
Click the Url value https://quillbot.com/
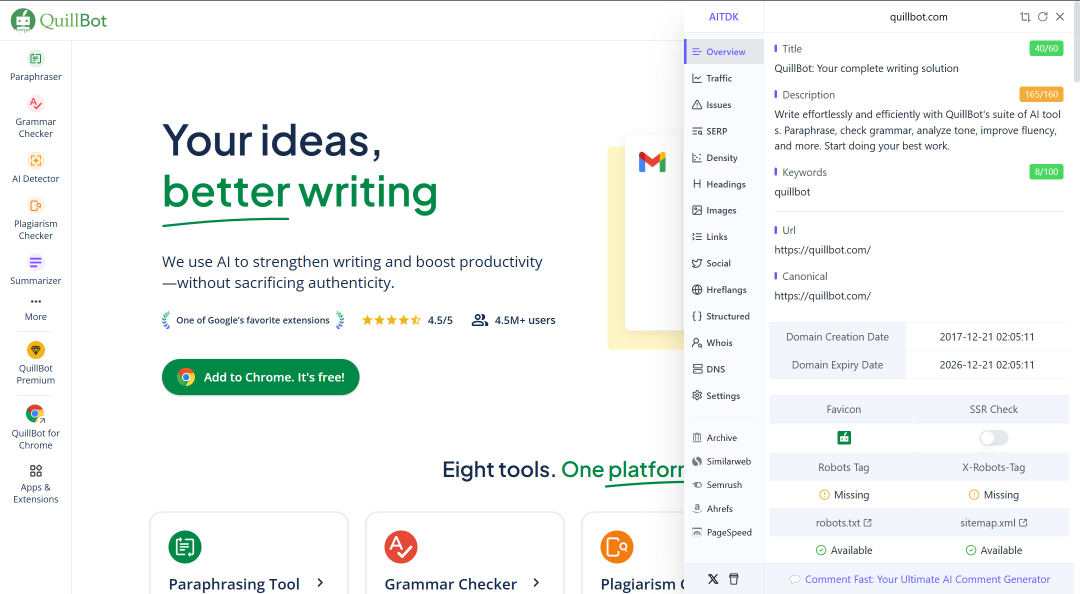pyautogui.click(x=822, y=250)
